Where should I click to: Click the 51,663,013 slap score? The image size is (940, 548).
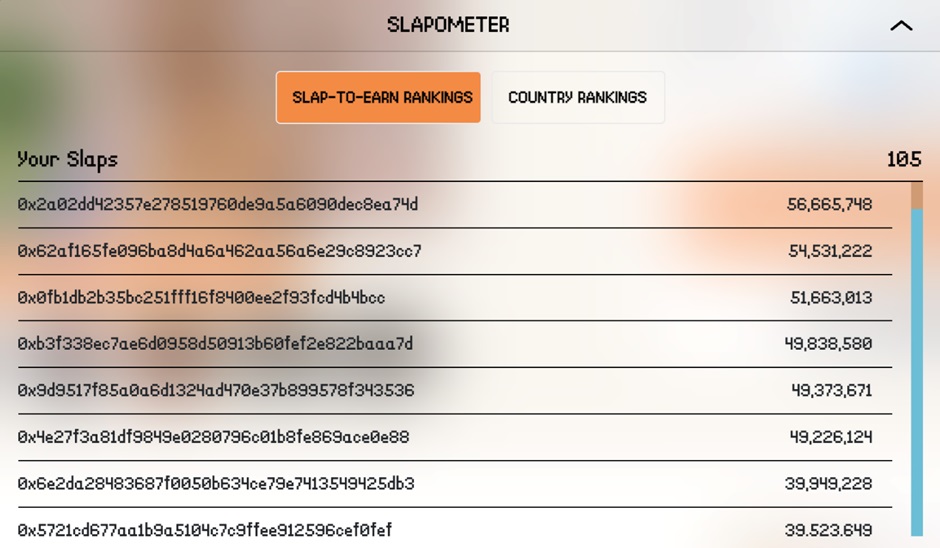point(831,297)
